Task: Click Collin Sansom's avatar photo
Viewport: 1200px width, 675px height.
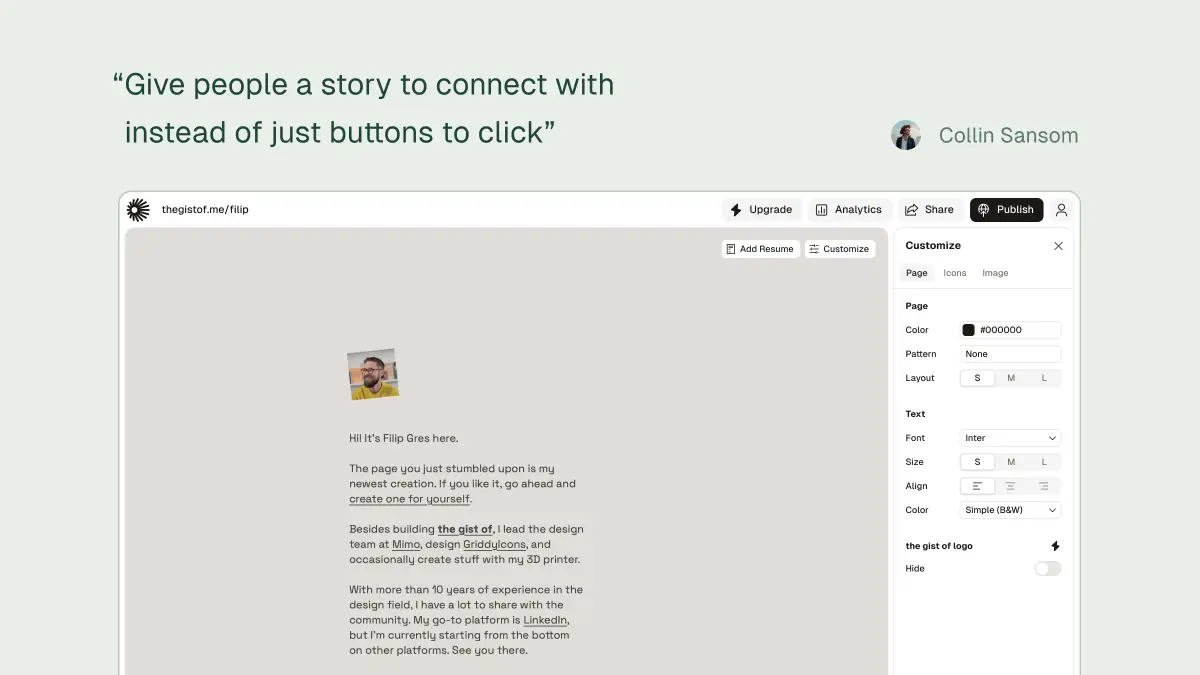Action: point(906,135)
